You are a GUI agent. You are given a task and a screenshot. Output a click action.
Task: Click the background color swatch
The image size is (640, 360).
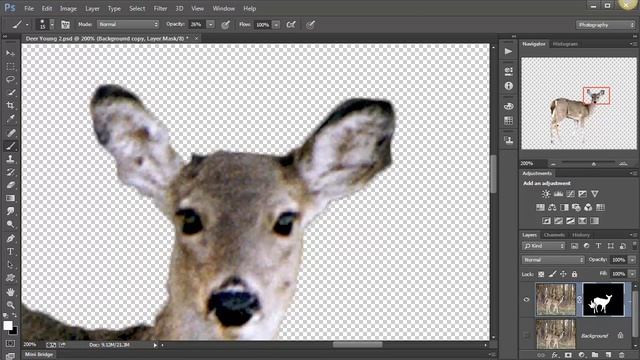[15, 331]
